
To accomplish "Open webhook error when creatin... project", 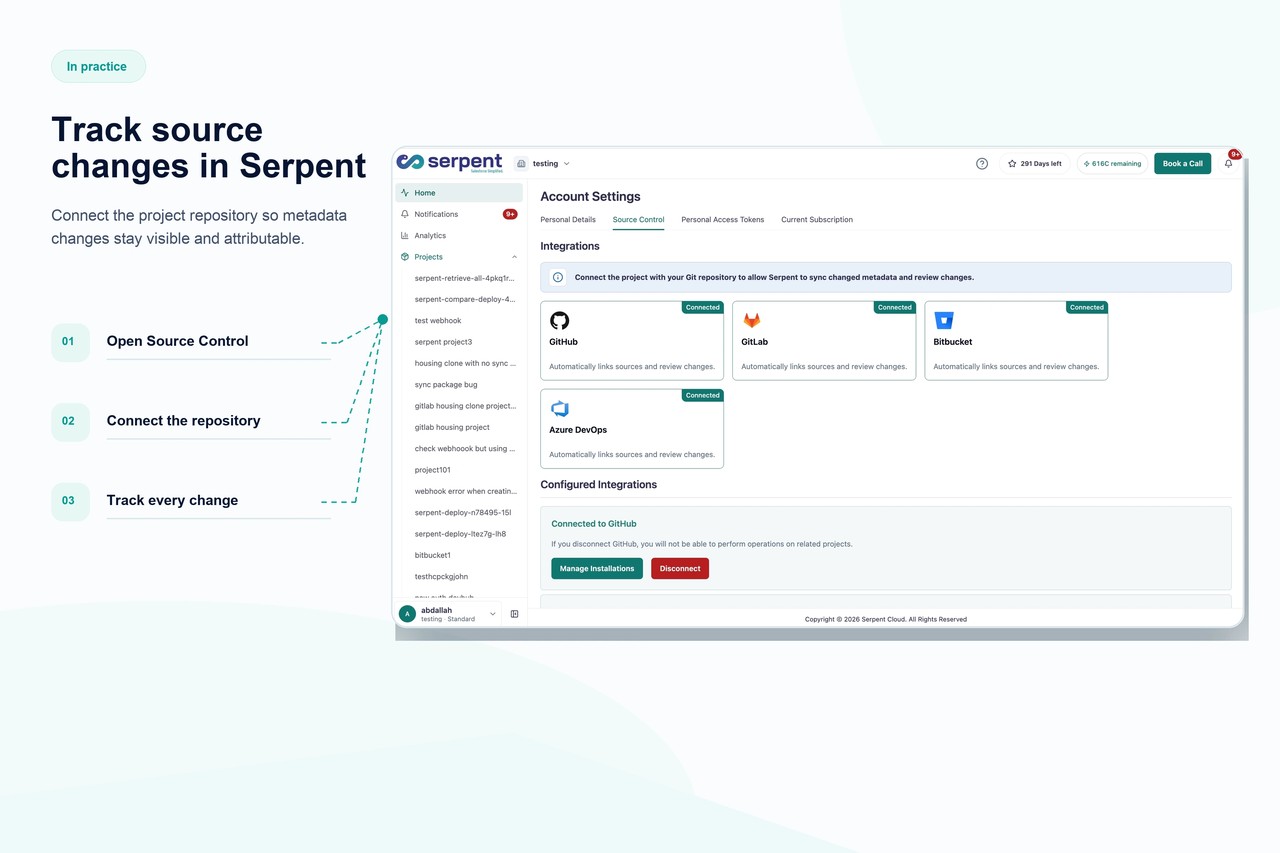I will [464, 491].
